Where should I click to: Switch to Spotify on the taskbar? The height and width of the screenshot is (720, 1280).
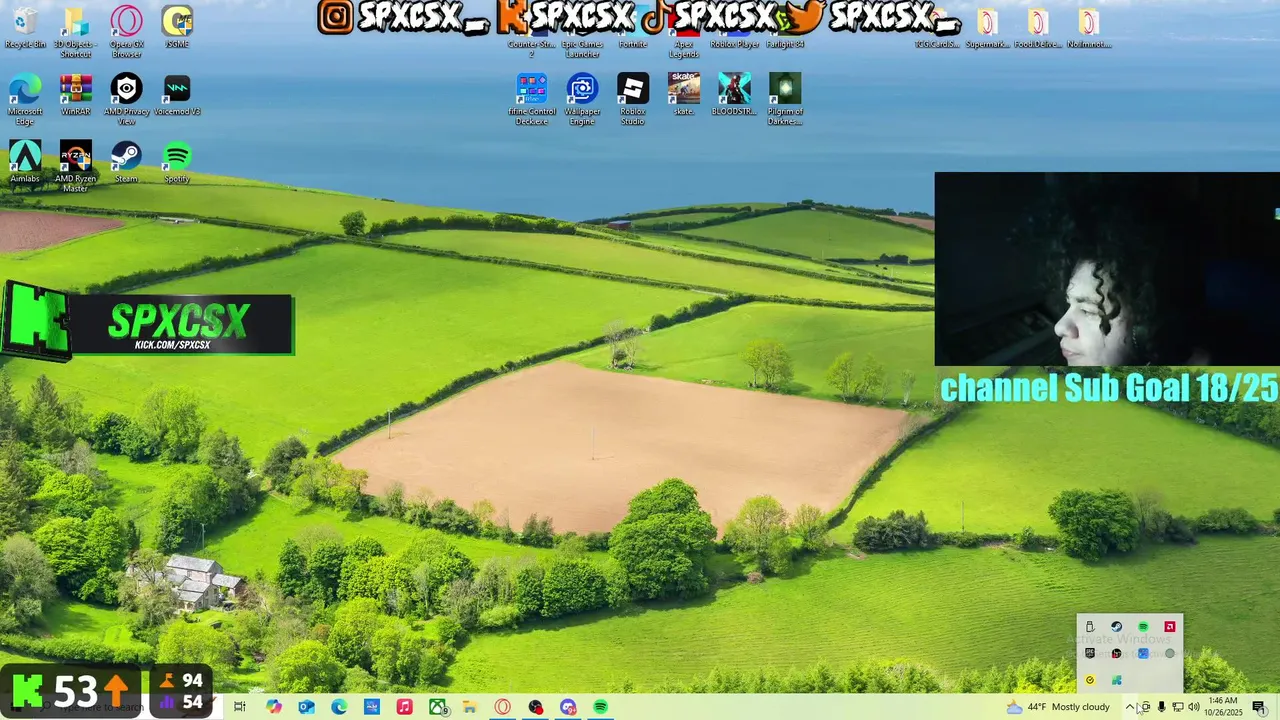600,707
